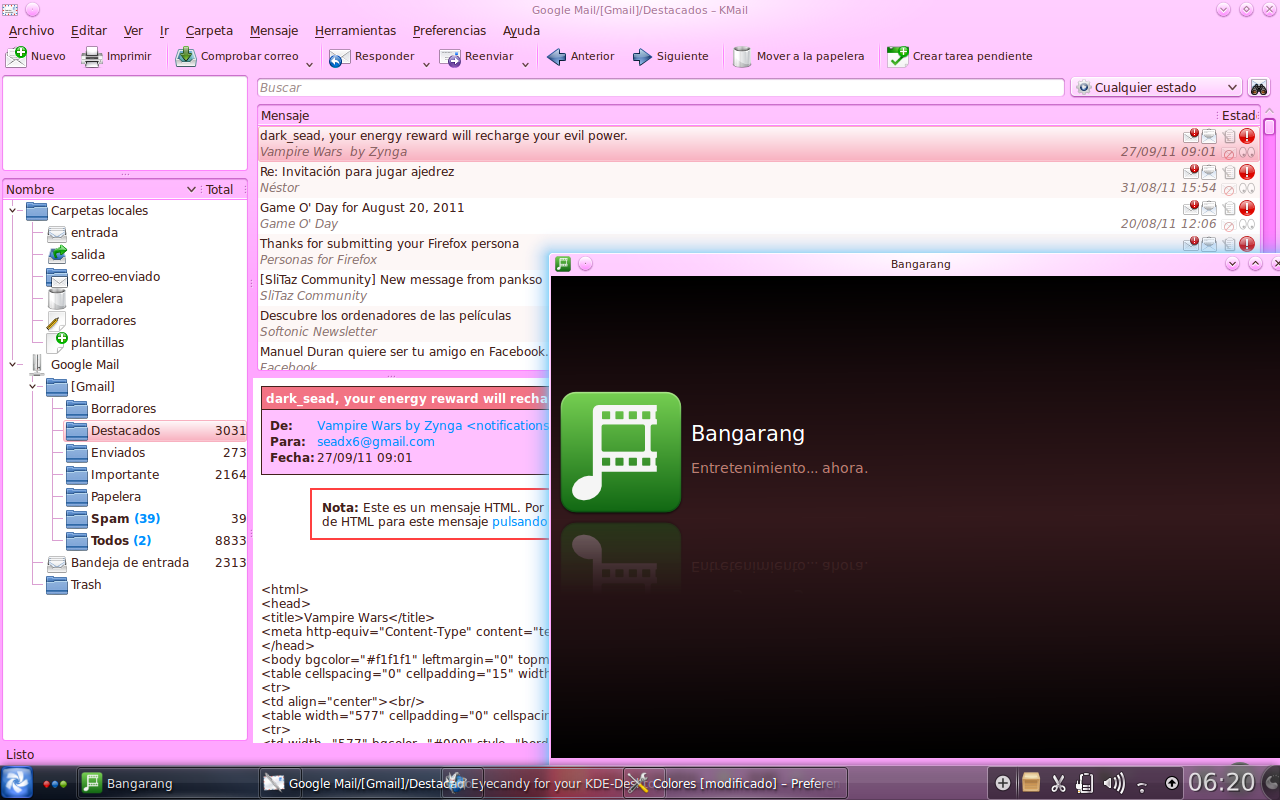Viewport: 1280px width, 800px height.
Task: Open the Reenviar dropdown arrow
Action: point(525,65)
